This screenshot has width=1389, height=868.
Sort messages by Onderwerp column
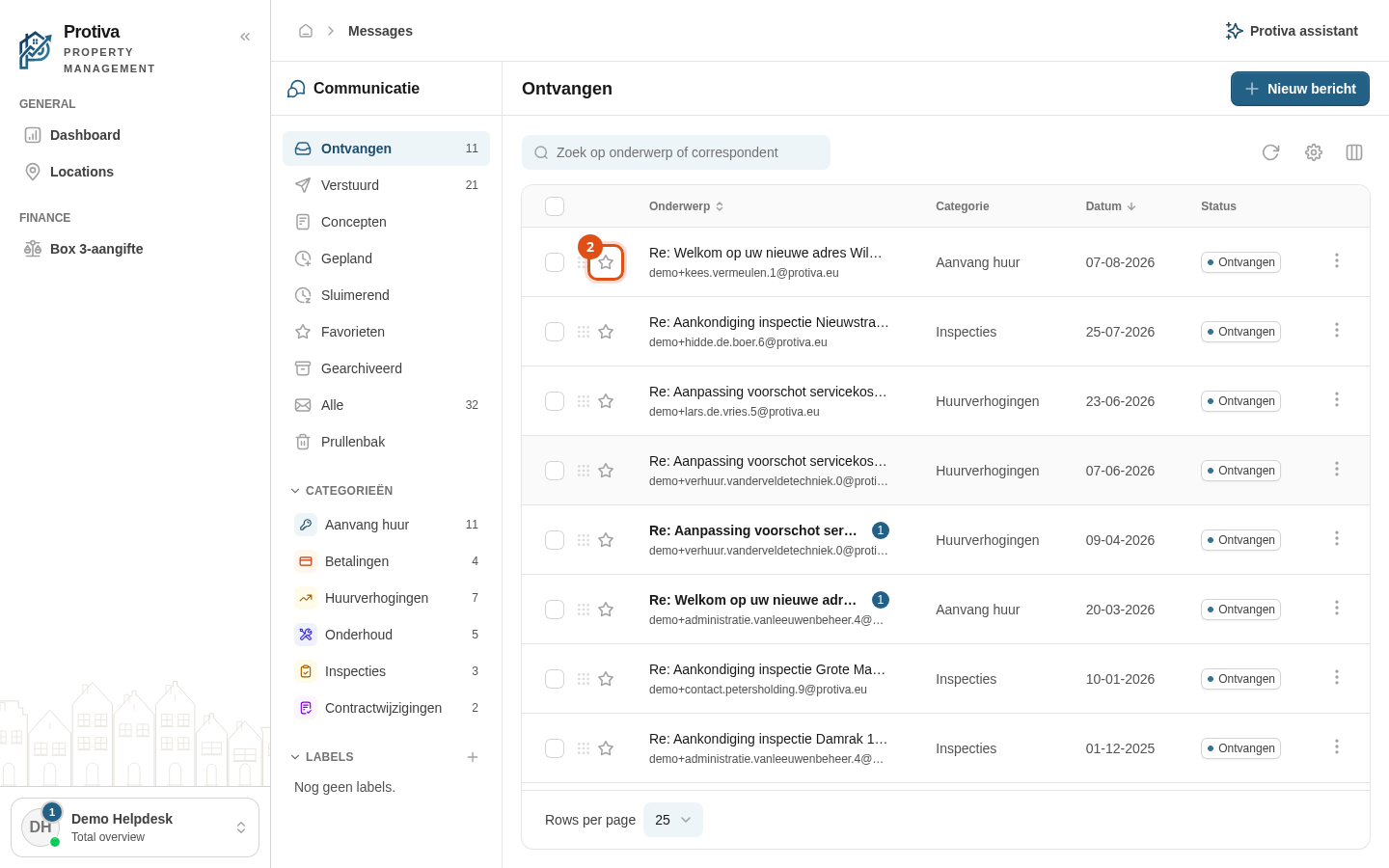point(686,206)
